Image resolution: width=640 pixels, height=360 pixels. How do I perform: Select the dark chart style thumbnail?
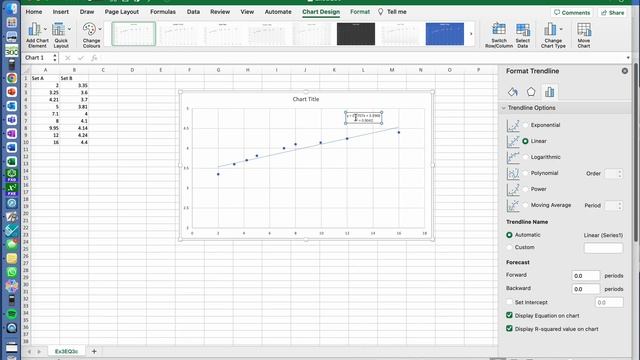(356, 34)
